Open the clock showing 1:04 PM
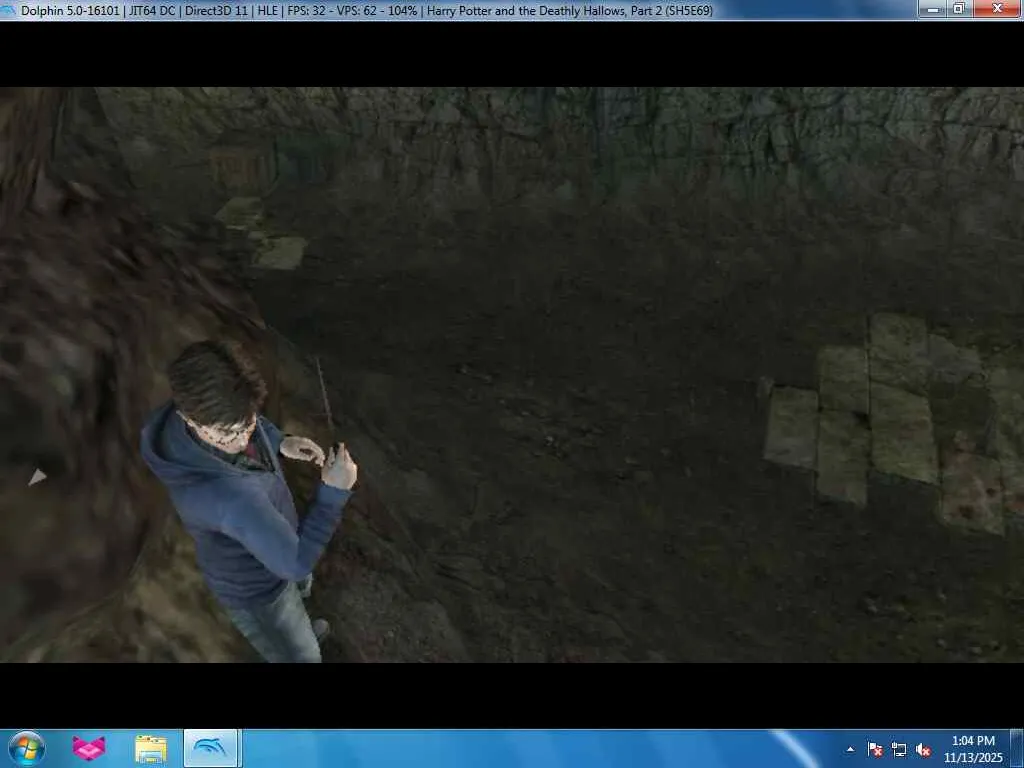 click(x=973, y=749)
